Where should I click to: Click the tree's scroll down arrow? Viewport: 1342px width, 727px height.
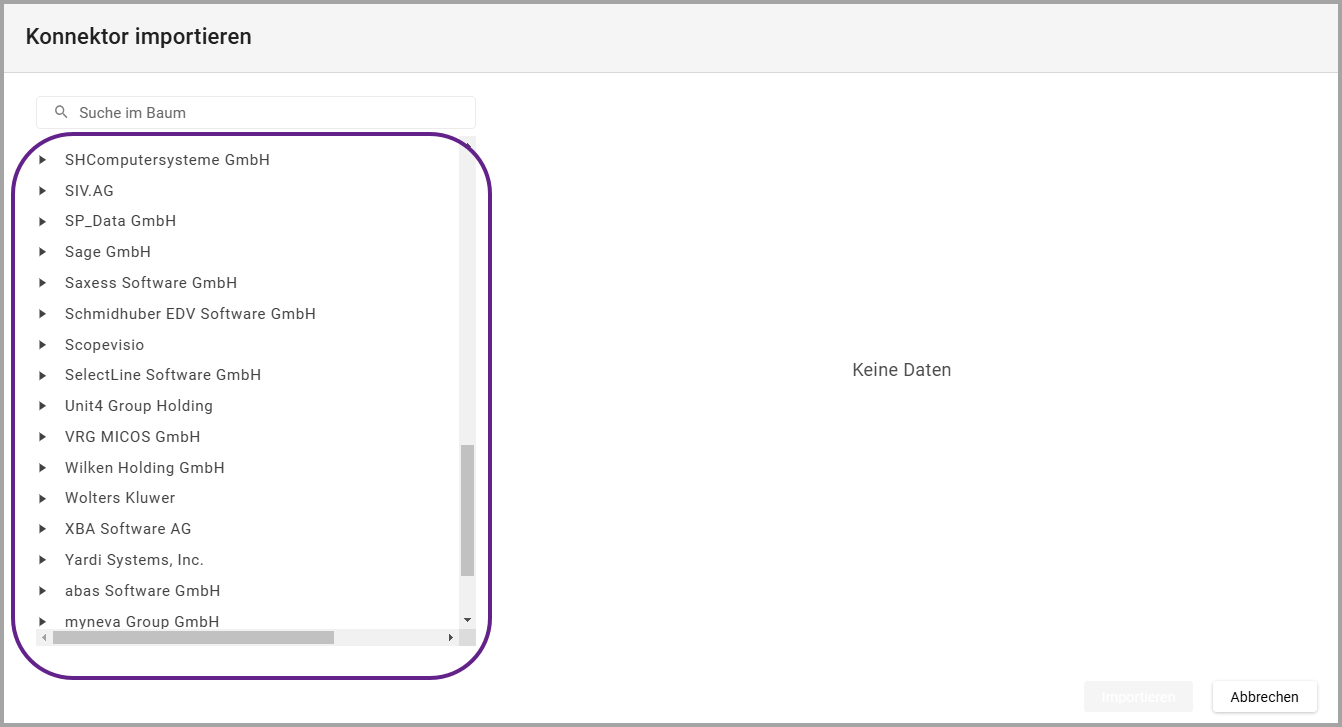tap(467, 620)
